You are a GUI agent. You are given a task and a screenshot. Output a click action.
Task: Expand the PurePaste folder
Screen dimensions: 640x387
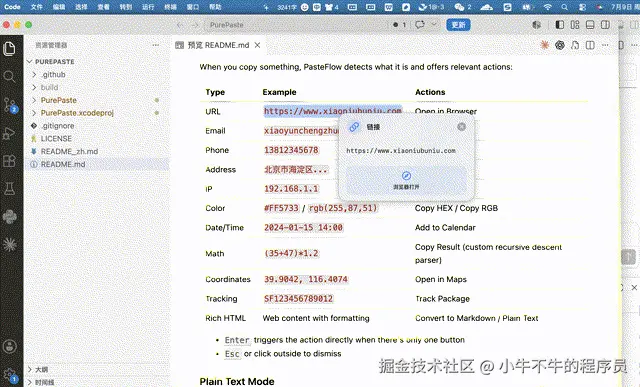click(34, 100)
